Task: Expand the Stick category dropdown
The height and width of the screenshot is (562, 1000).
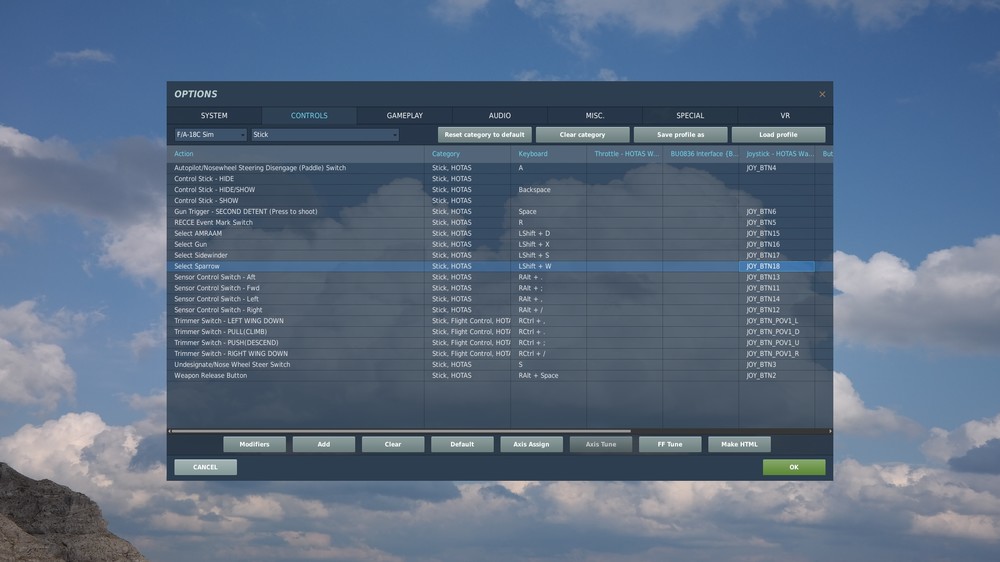Action: point(325,135)
